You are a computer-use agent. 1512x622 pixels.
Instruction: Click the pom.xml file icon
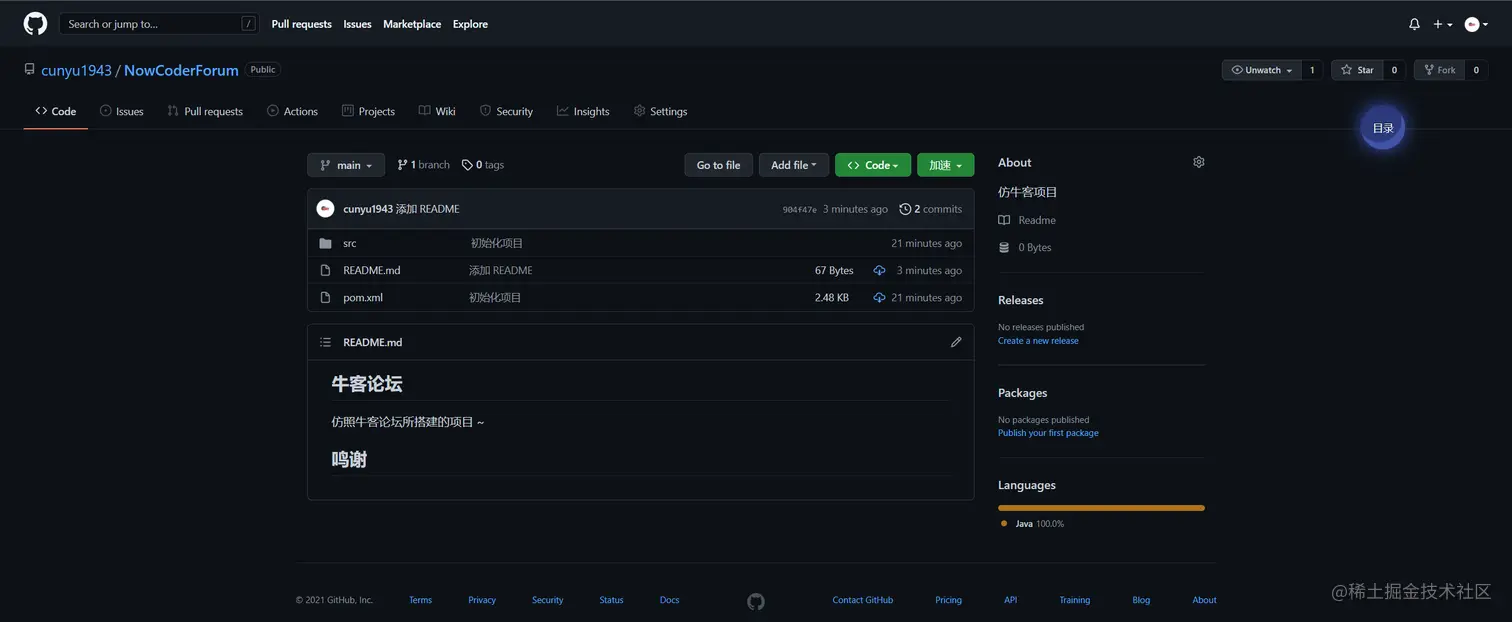click(325, 297)
